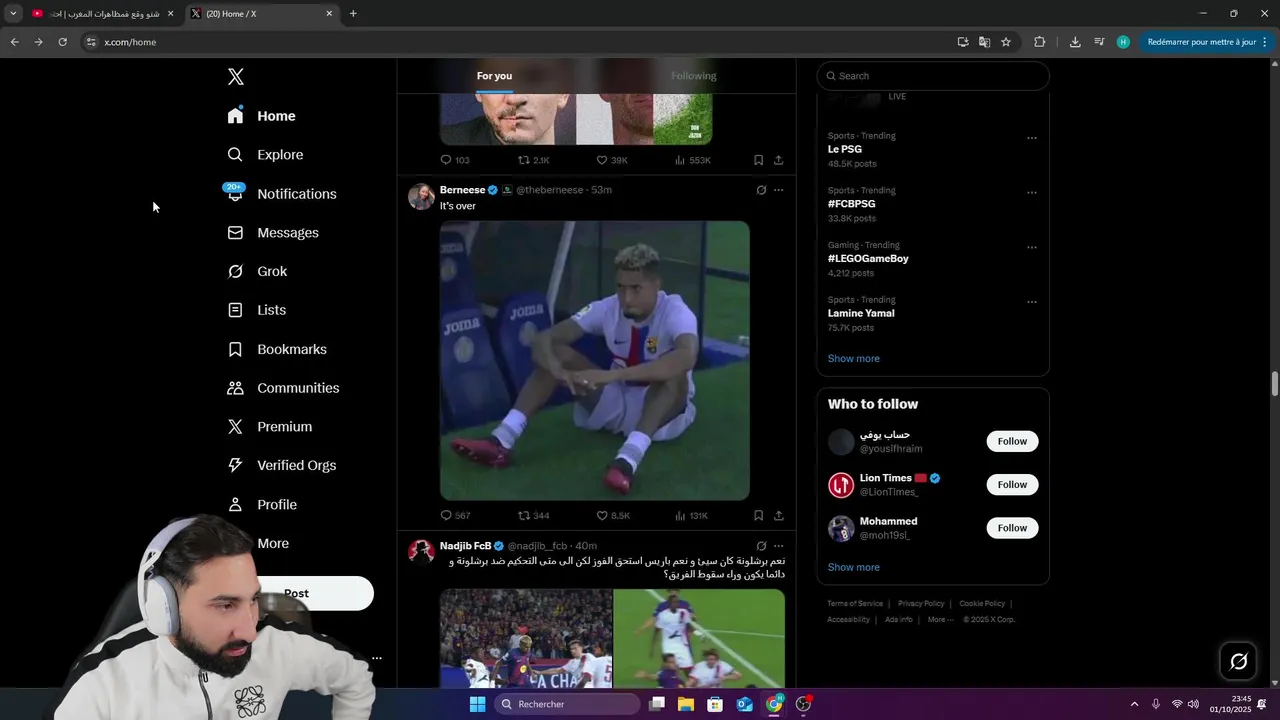This screenshot has height=720, width=1280.
Task: Open a new Chrome tab
Action: (353, 14)
